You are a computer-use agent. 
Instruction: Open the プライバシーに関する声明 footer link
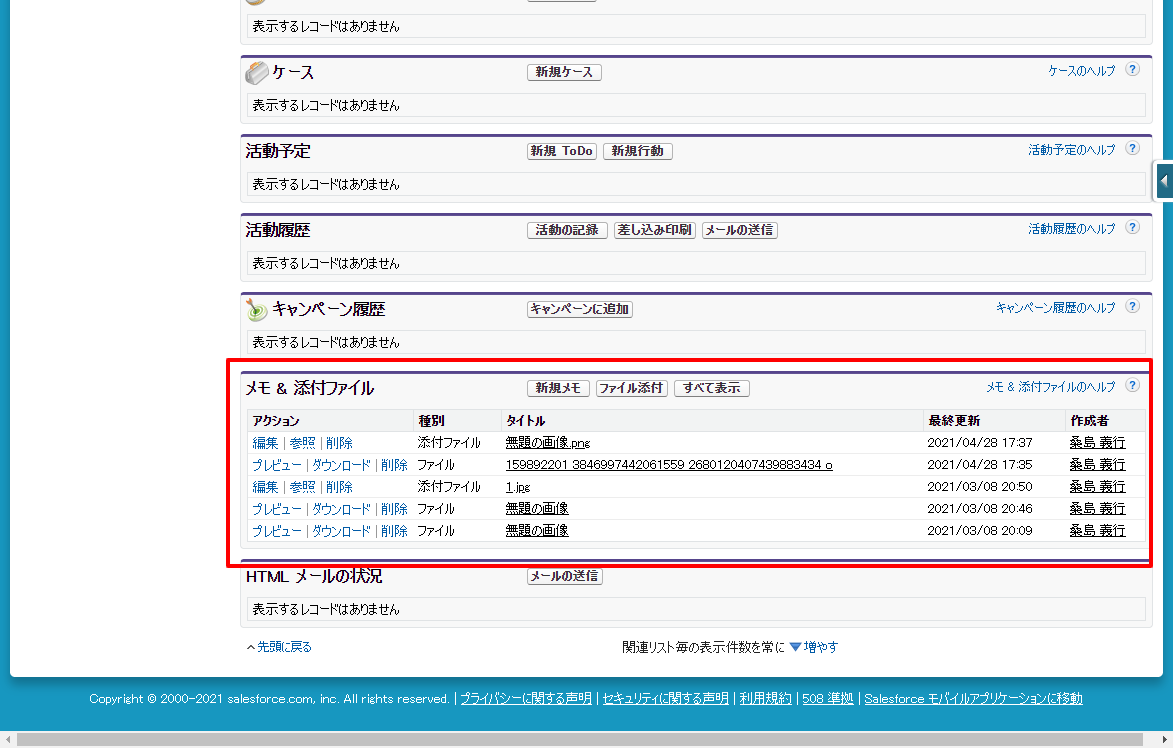pyautogui.click(x=526, y=699)
